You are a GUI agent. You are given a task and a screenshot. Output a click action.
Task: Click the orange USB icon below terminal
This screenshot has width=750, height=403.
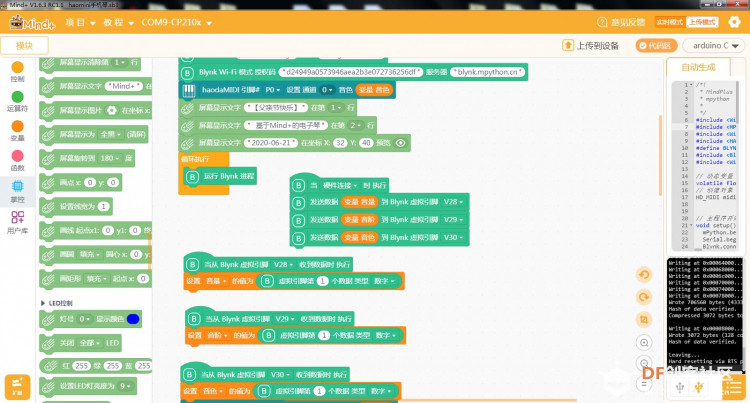pos(699,387)
